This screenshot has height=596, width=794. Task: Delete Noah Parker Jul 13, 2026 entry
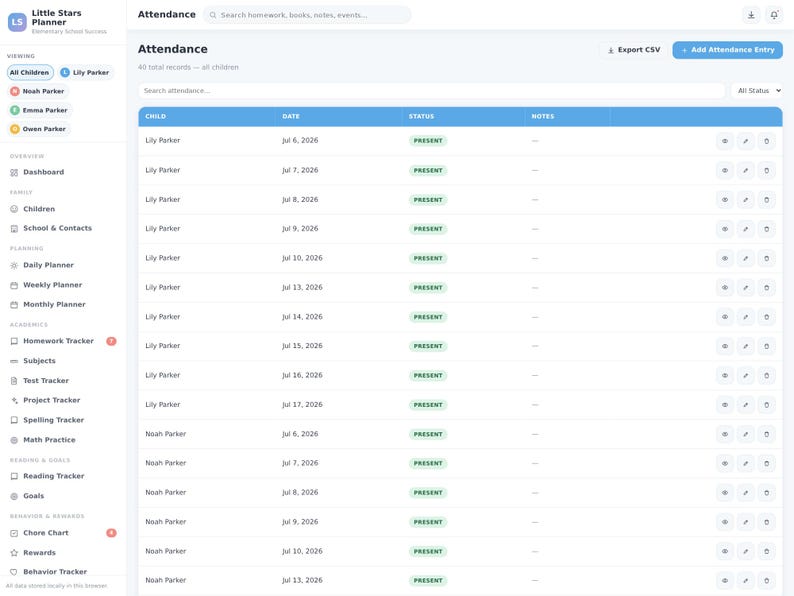(x=766, y=581)
